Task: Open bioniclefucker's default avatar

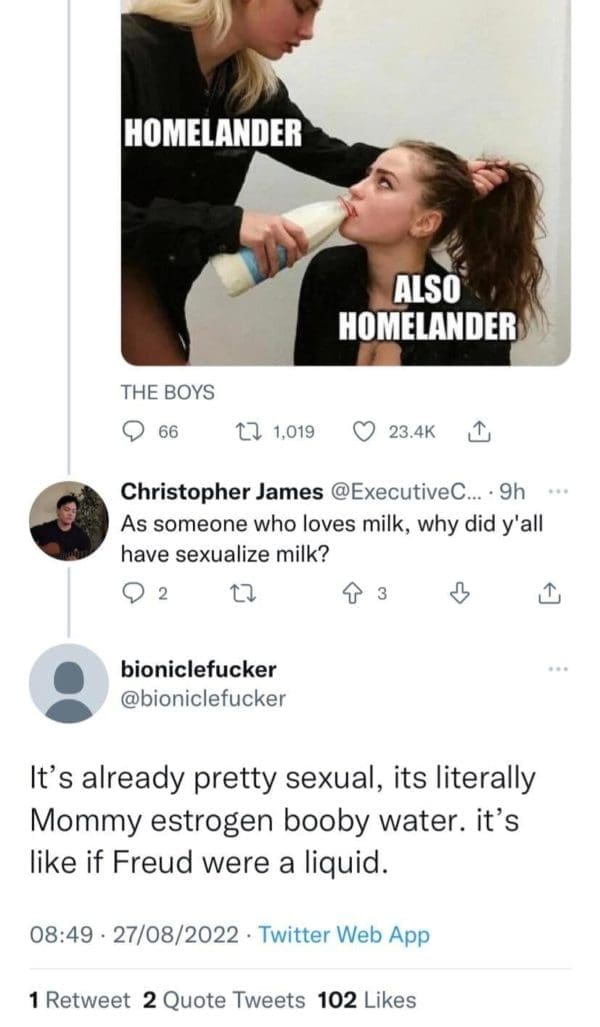Action: click(x=68, y=683)
